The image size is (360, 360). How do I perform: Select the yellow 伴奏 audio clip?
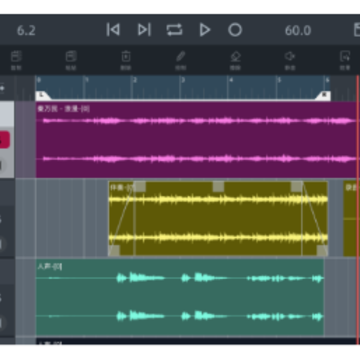click(218, 219)
